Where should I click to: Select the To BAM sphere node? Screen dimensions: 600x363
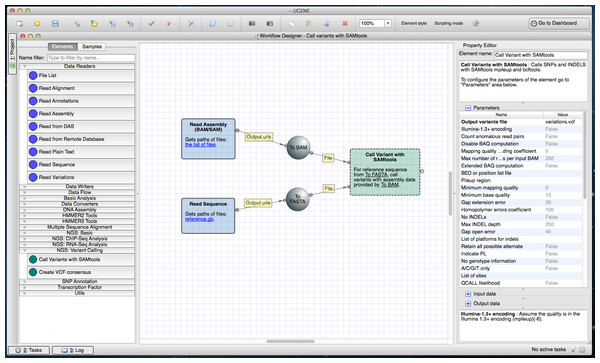pyautogui.click(x=298, y=148)
